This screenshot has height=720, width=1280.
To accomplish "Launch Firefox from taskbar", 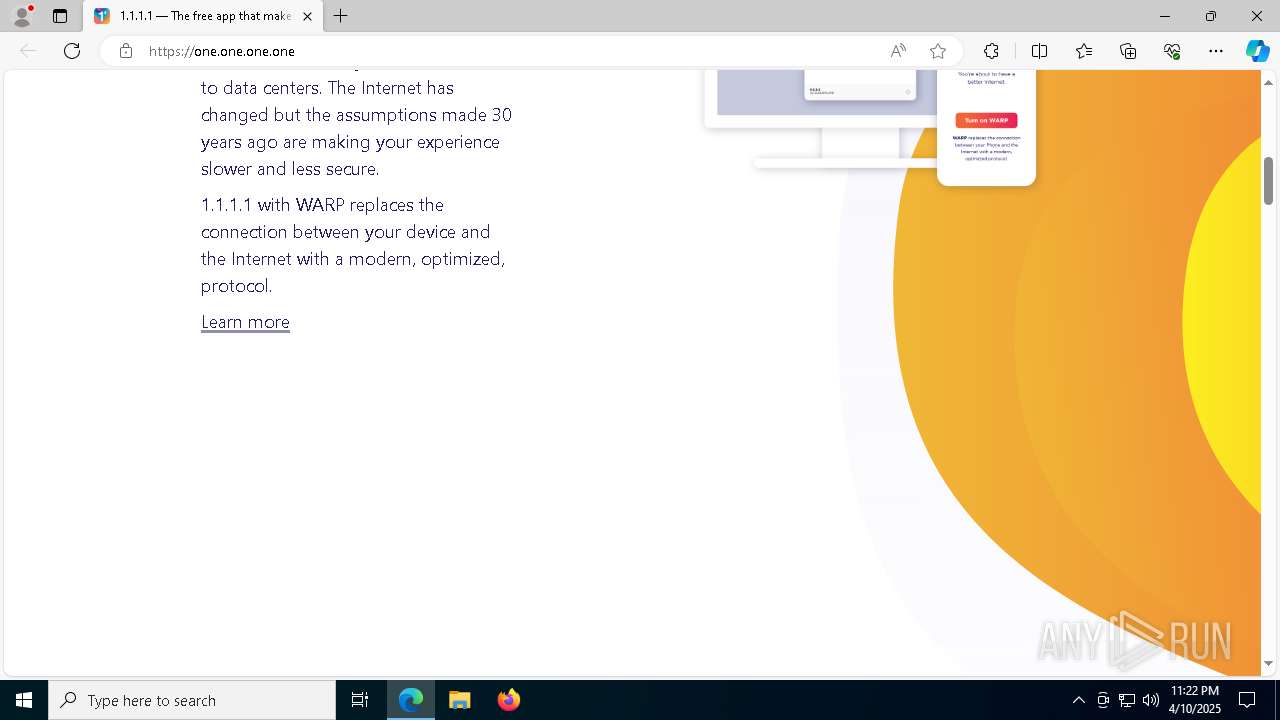I will pyautogui.click(x=508, y=700).
